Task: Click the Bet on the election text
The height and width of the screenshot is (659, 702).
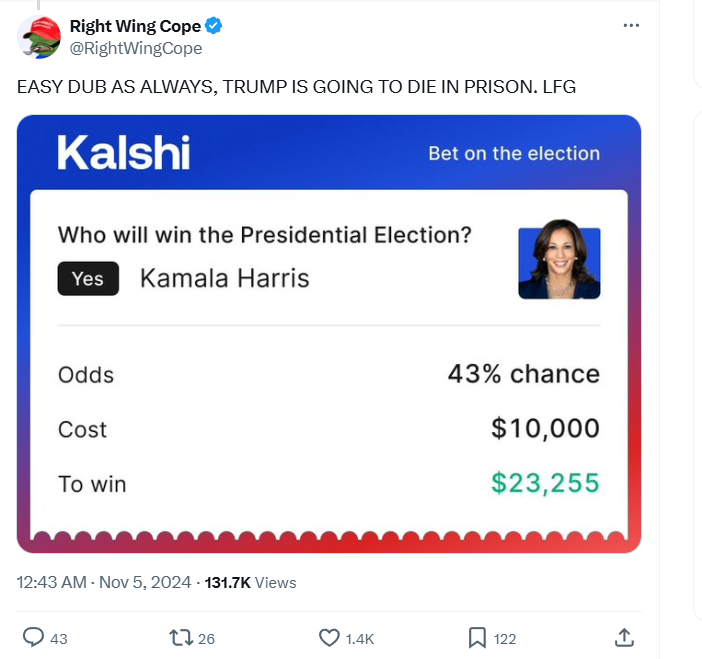Action: coord(514,153)
